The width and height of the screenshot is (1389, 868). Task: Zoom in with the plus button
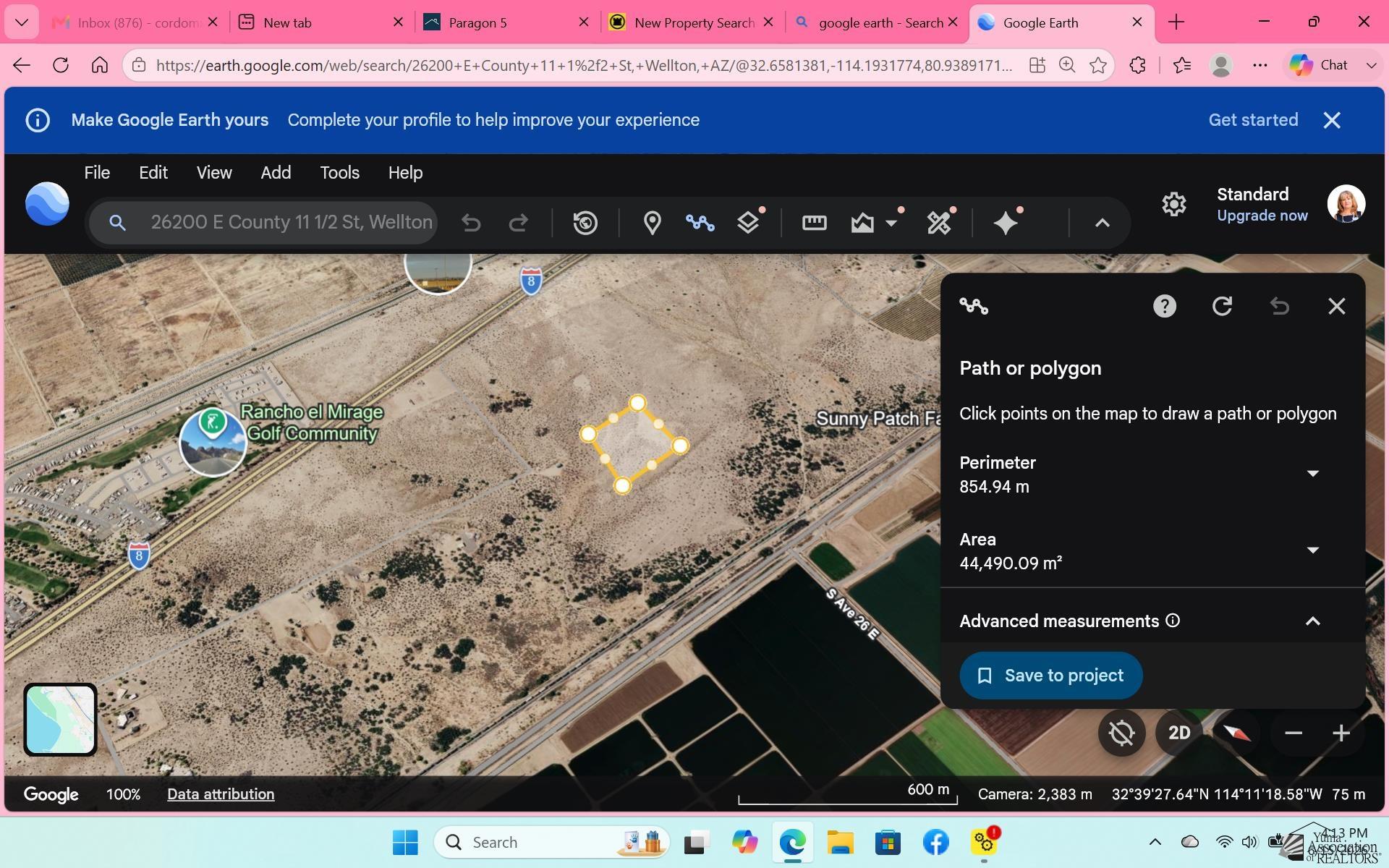[x=1341, y=733]
